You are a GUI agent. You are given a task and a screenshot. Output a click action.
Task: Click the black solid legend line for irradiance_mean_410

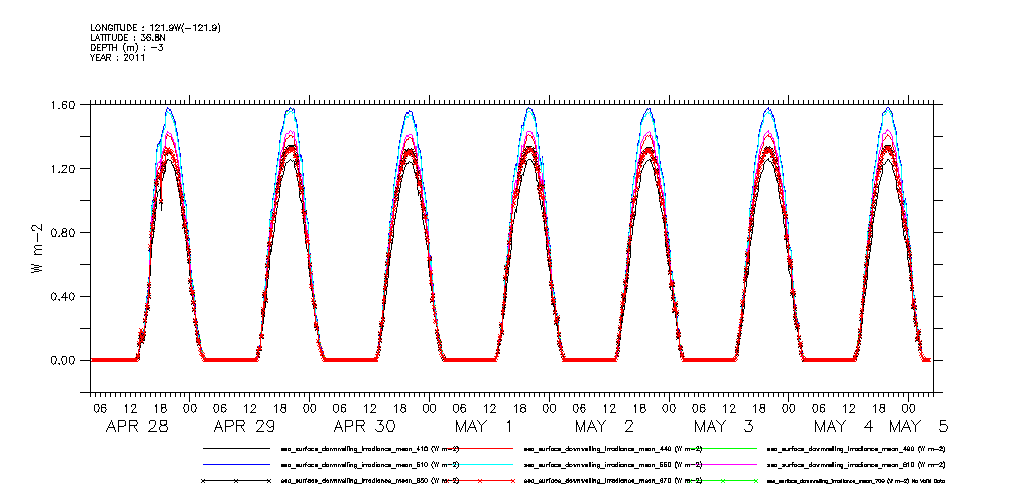(236, 448)
